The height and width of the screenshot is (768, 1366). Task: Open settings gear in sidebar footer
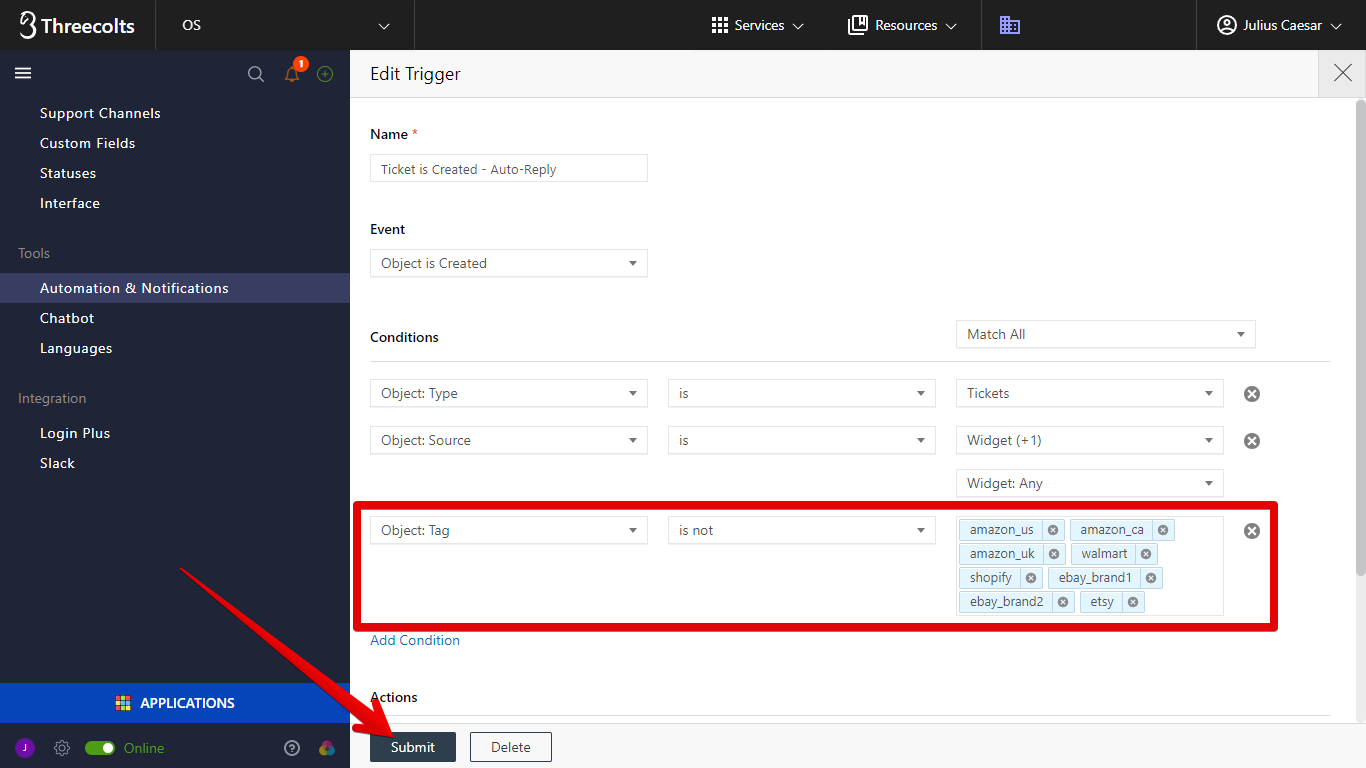(62, 748)
